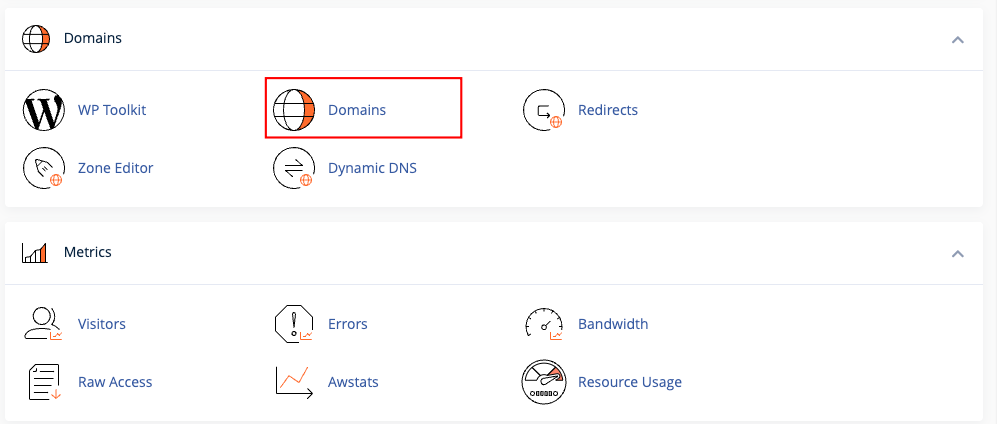Open the Zone Editor icon
The width and height of the screenshot is (997, 424).
tap(43, 168)
